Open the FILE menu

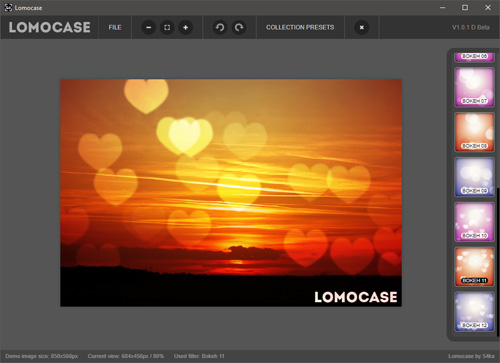(115, 27)
